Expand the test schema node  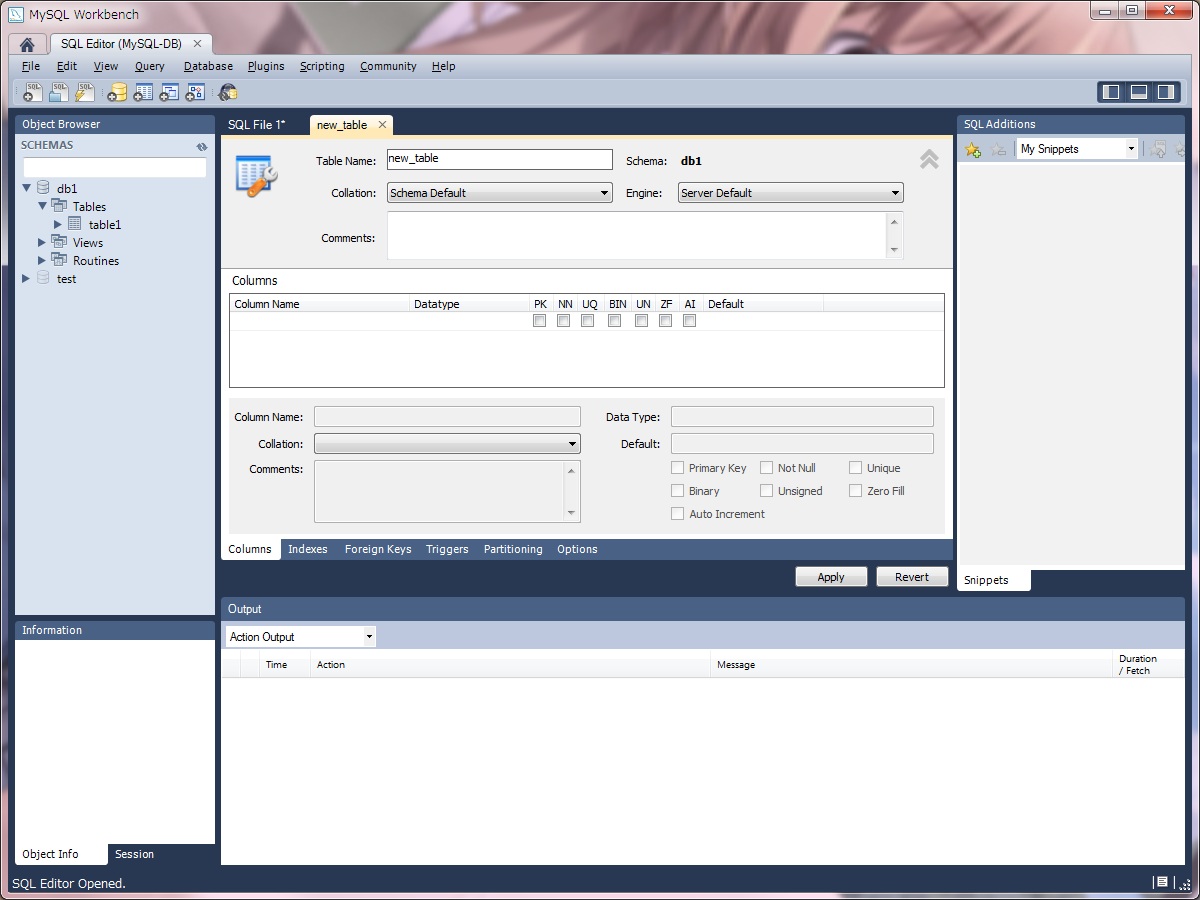(x=26, y=278)
